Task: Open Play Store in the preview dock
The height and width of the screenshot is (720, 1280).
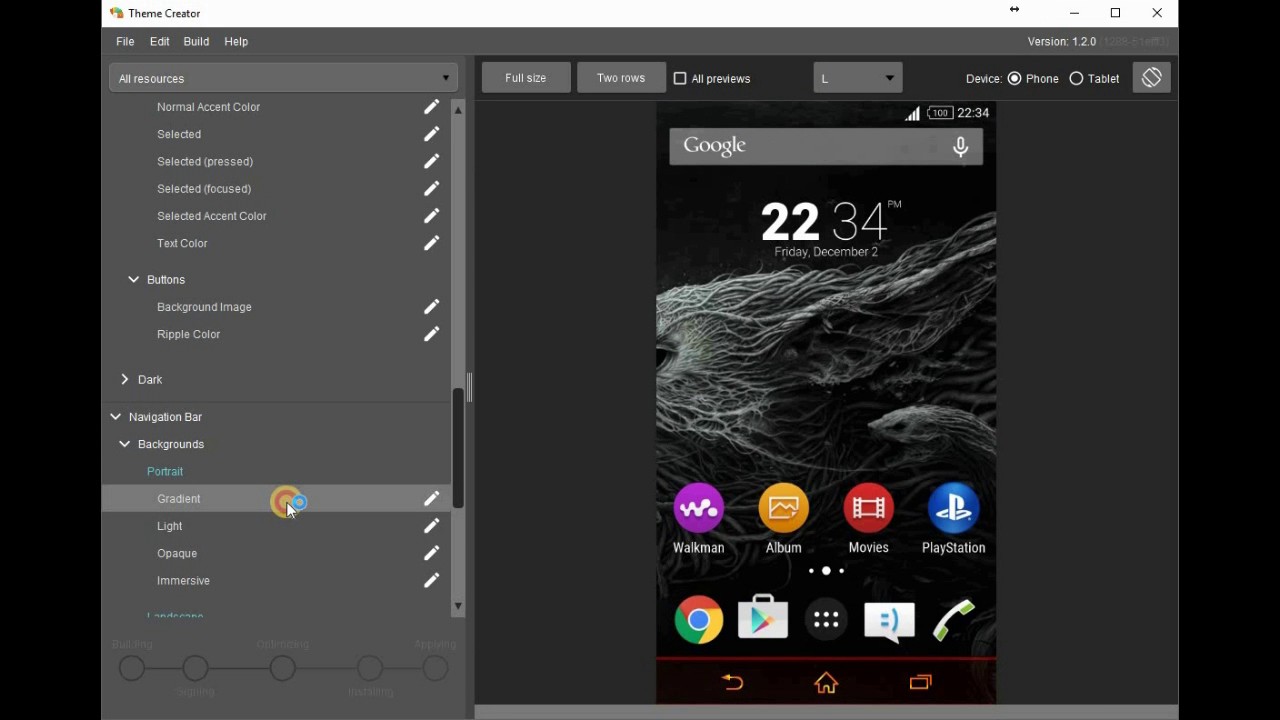Action: (763, 619)
